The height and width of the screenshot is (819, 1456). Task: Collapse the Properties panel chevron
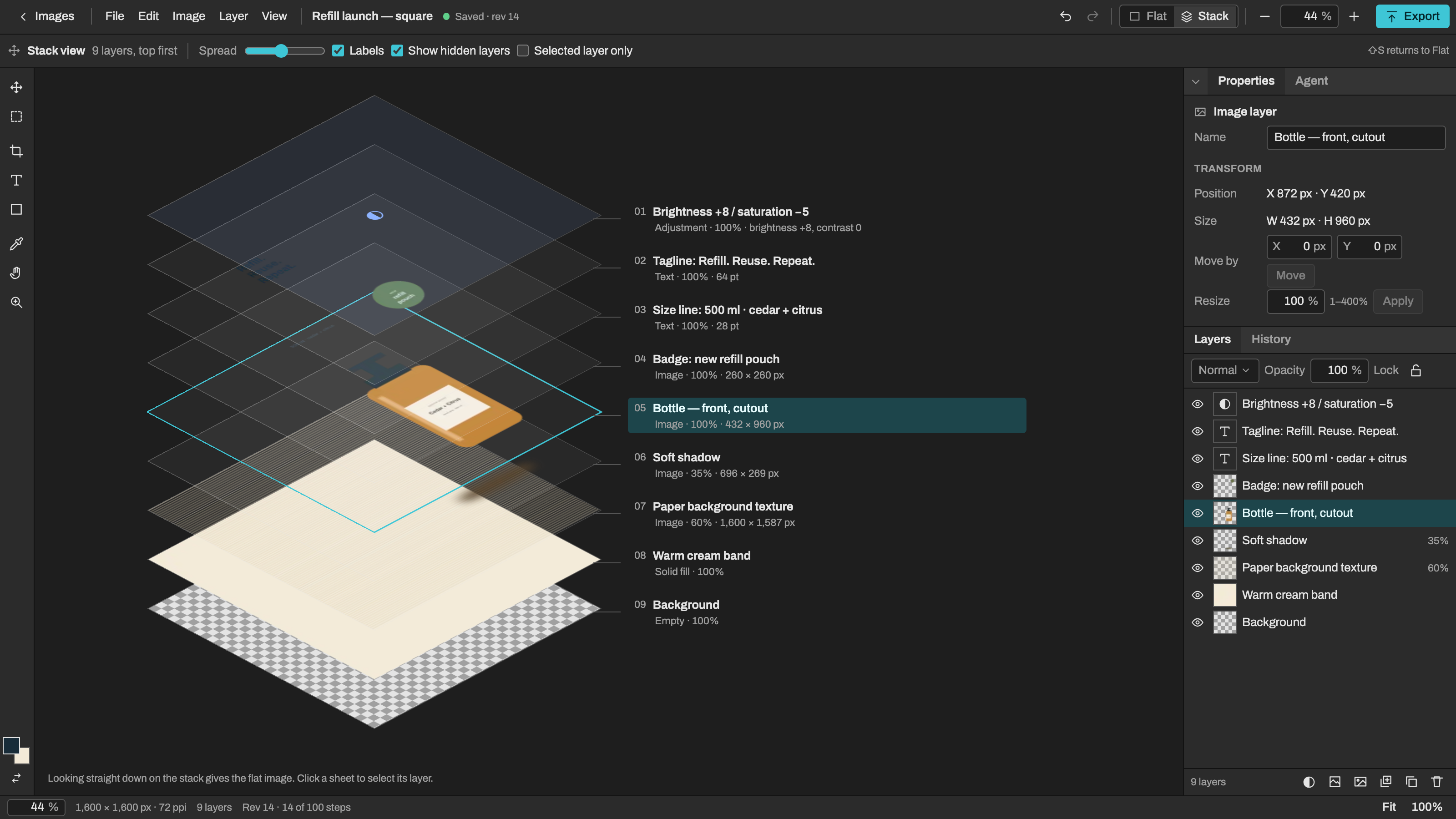pyautogui.click(x=1196, y=81)
